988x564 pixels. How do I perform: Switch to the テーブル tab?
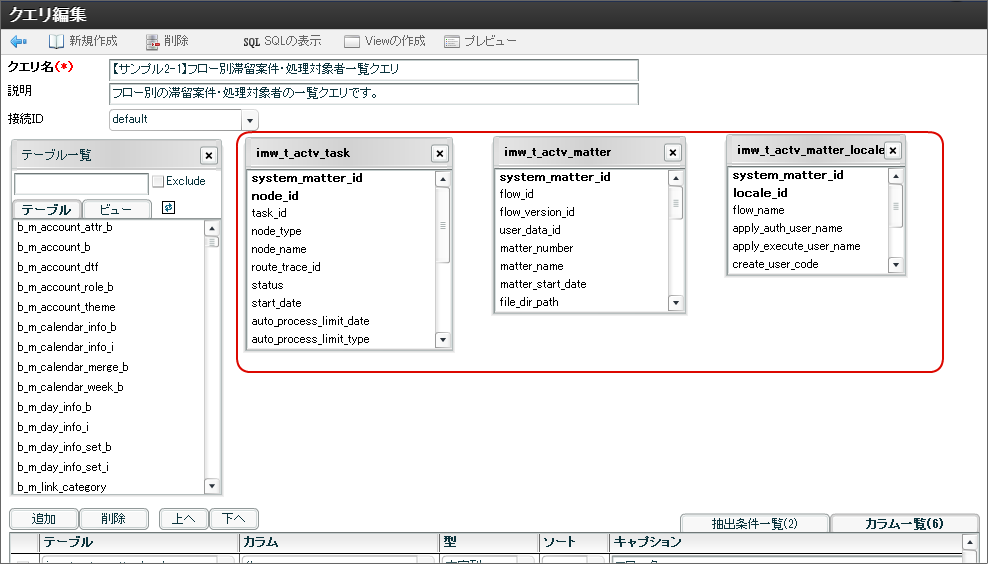47,209
